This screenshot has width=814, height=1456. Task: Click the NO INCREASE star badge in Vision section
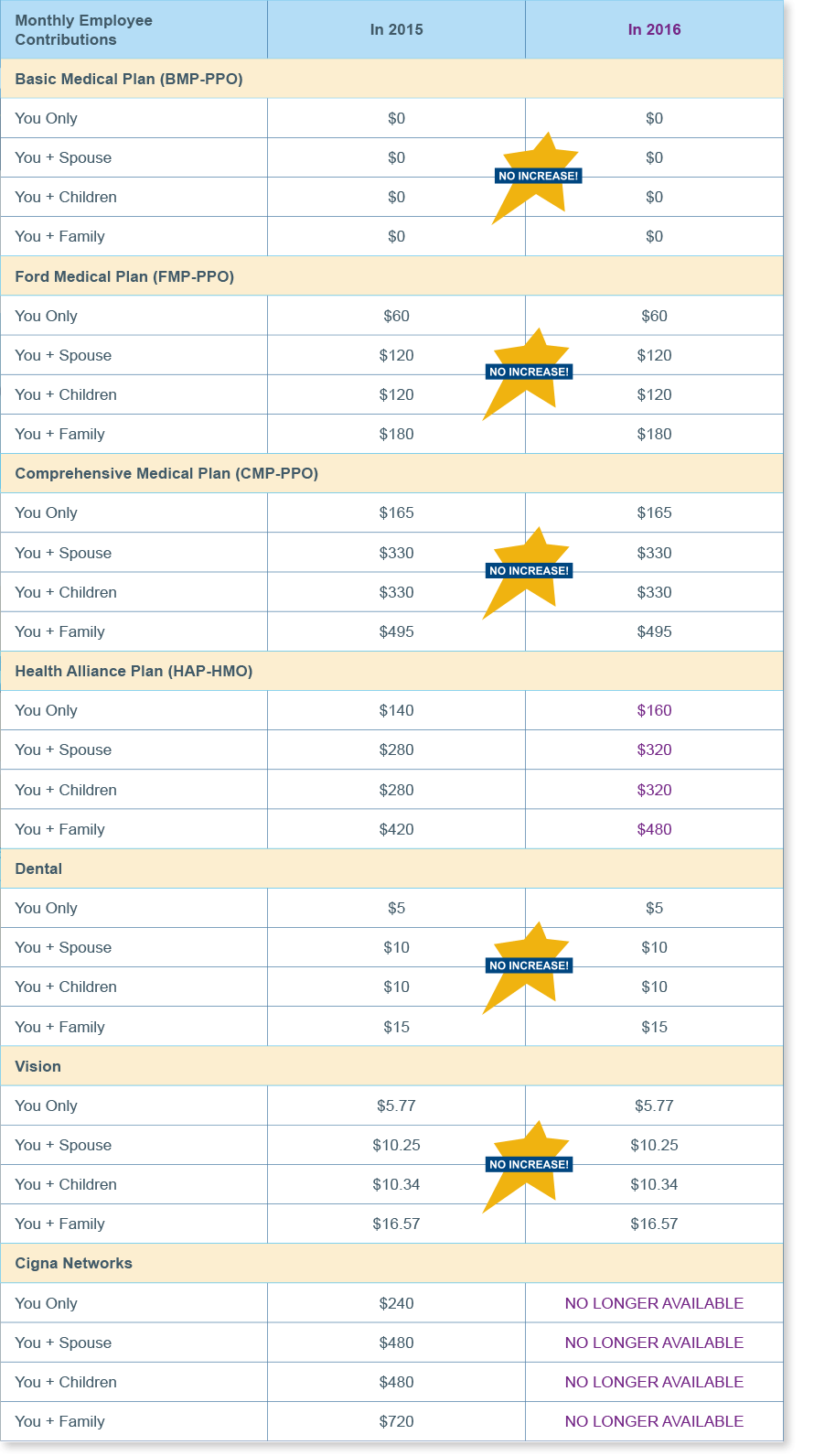click(x=529, y=1166)
